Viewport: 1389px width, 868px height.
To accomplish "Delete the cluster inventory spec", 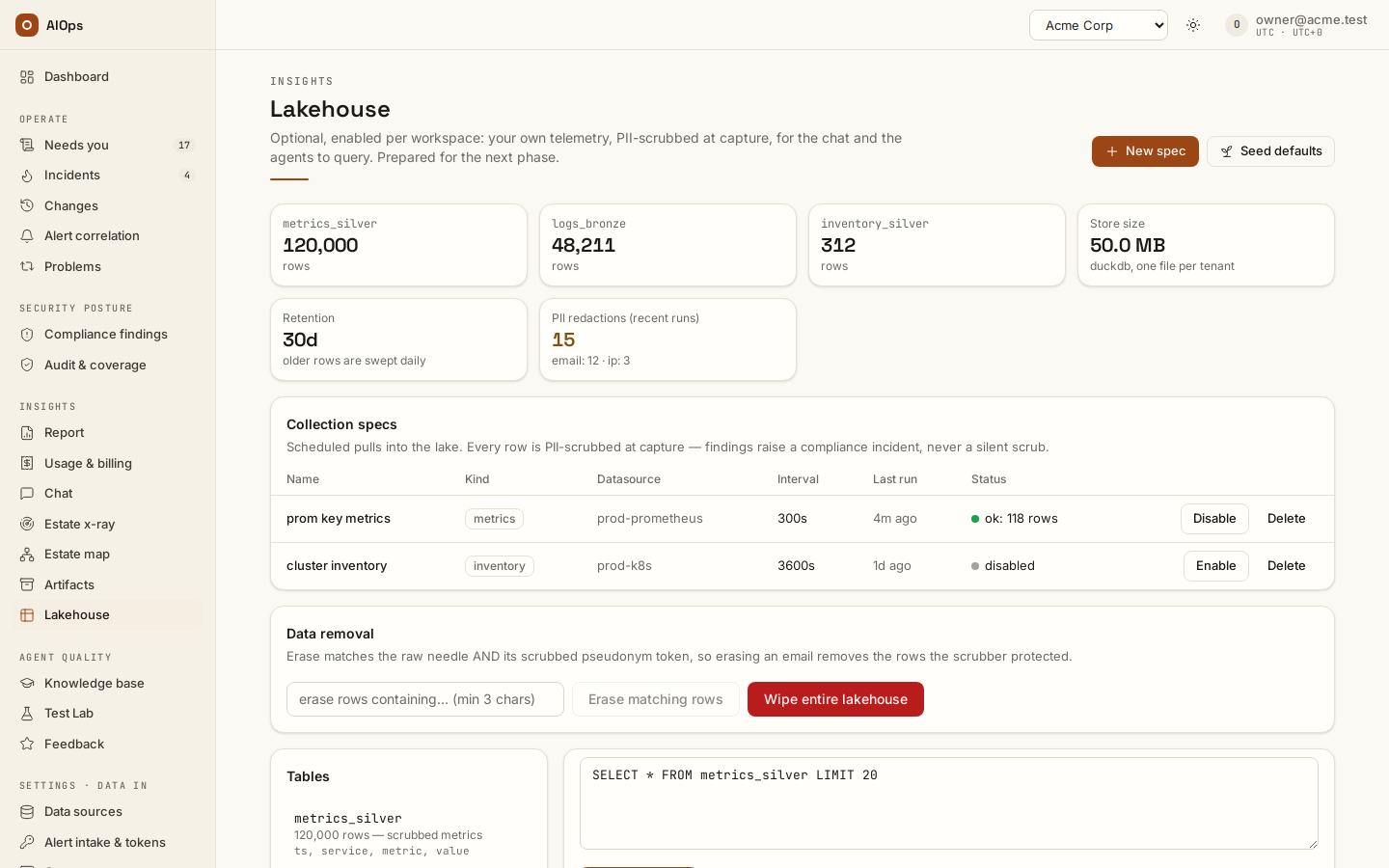I will coord(1286,566).
